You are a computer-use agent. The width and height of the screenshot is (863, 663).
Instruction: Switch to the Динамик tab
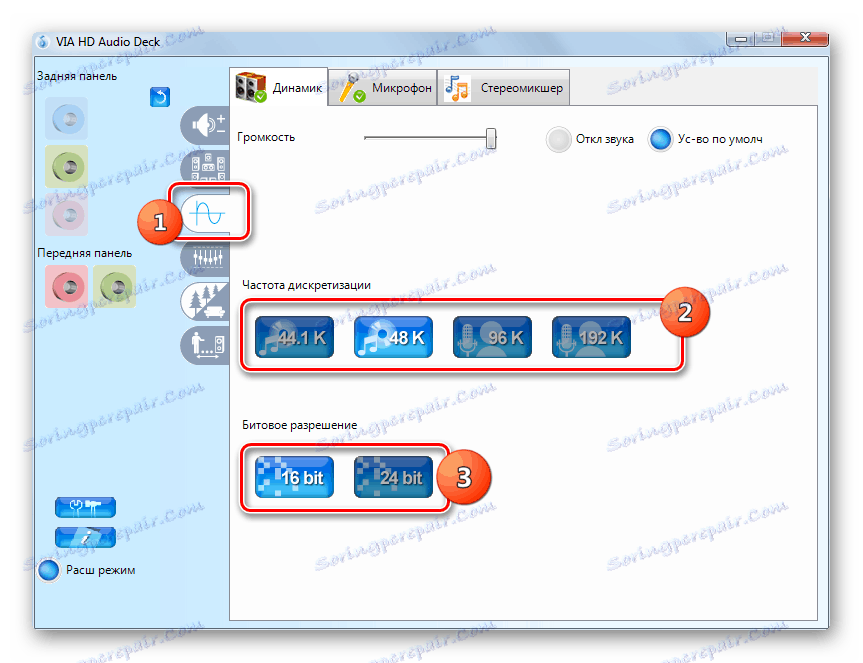click(x=279, y=87)
